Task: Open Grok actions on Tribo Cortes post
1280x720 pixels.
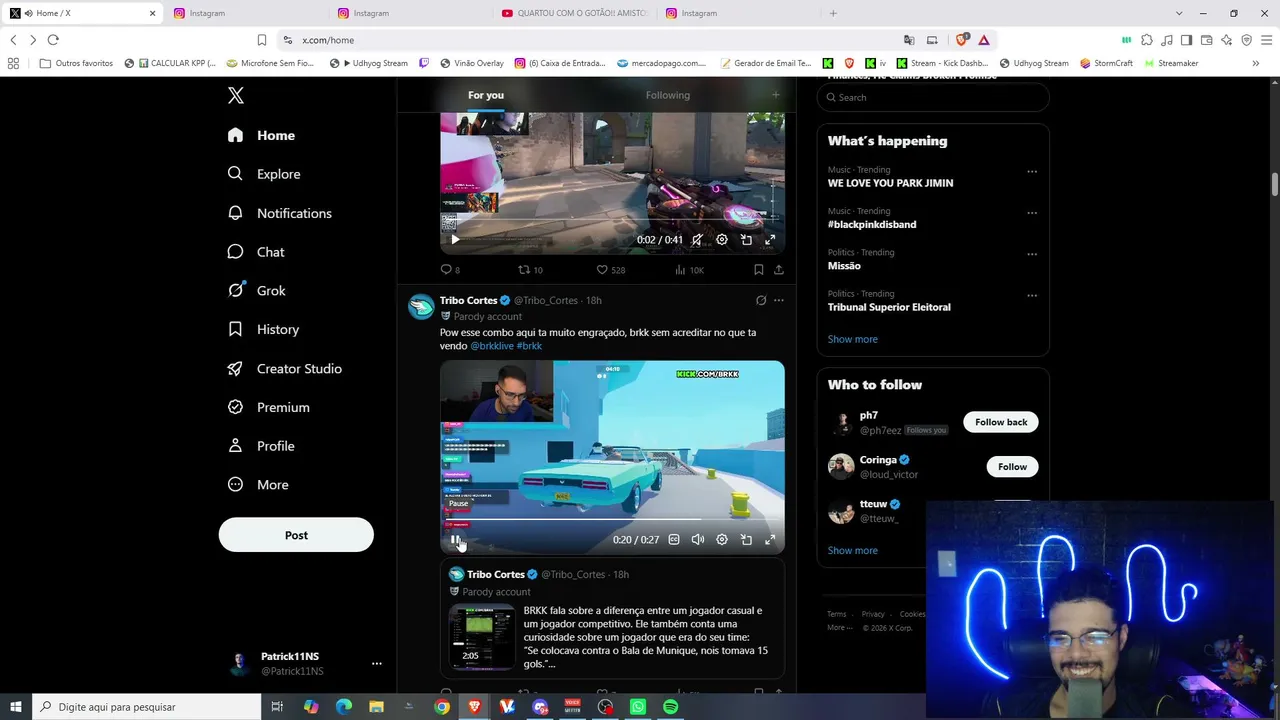Action: [x=761, y=300]
